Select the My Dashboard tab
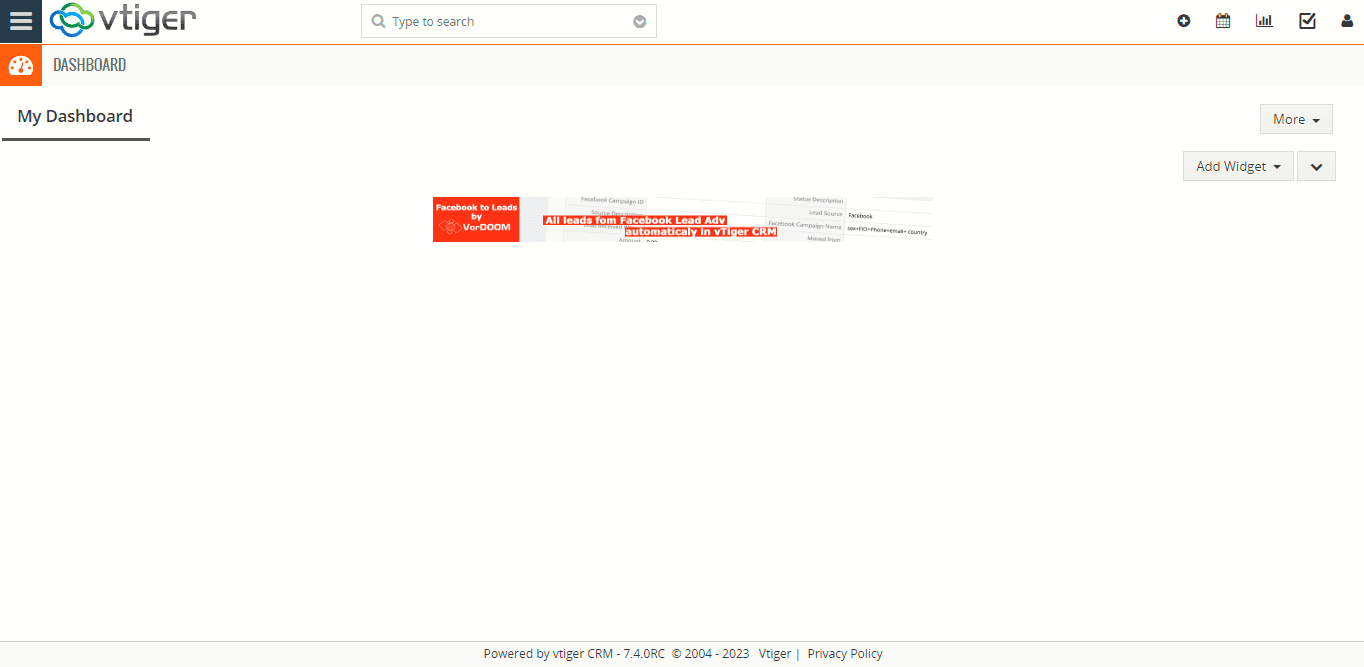1364x667 pixels. click(x=75, y=117)
